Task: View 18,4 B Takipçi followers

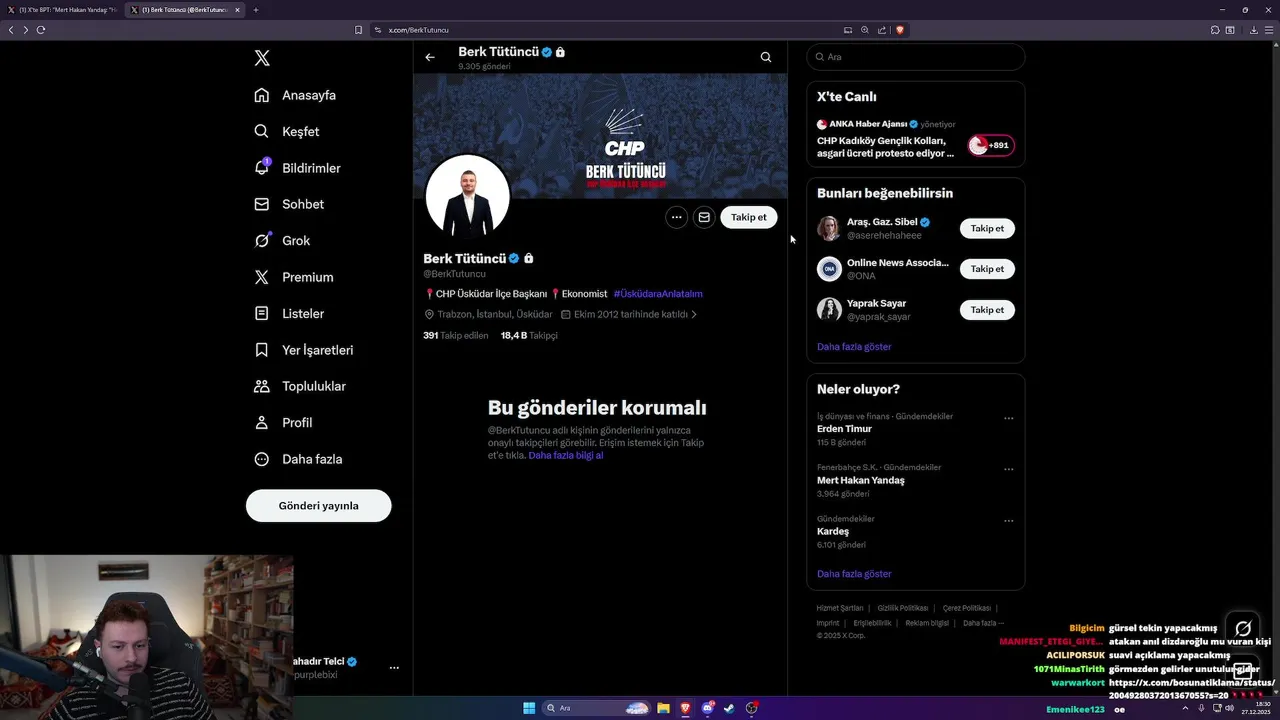Action: (x=529, y=335)
